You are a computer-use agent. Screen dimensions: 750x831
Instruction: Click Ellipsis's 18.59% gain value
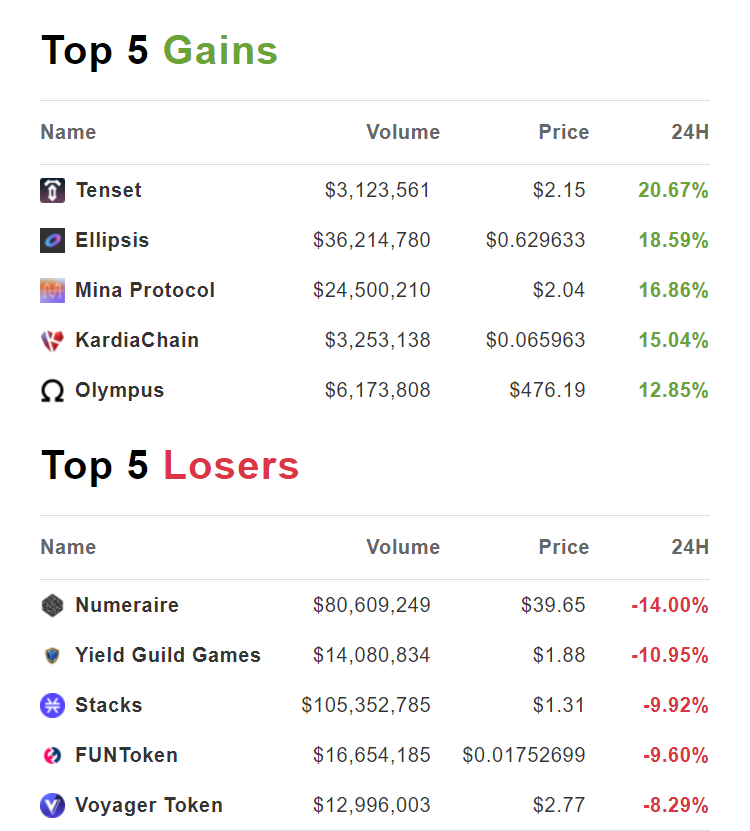[x=673, y=240]
